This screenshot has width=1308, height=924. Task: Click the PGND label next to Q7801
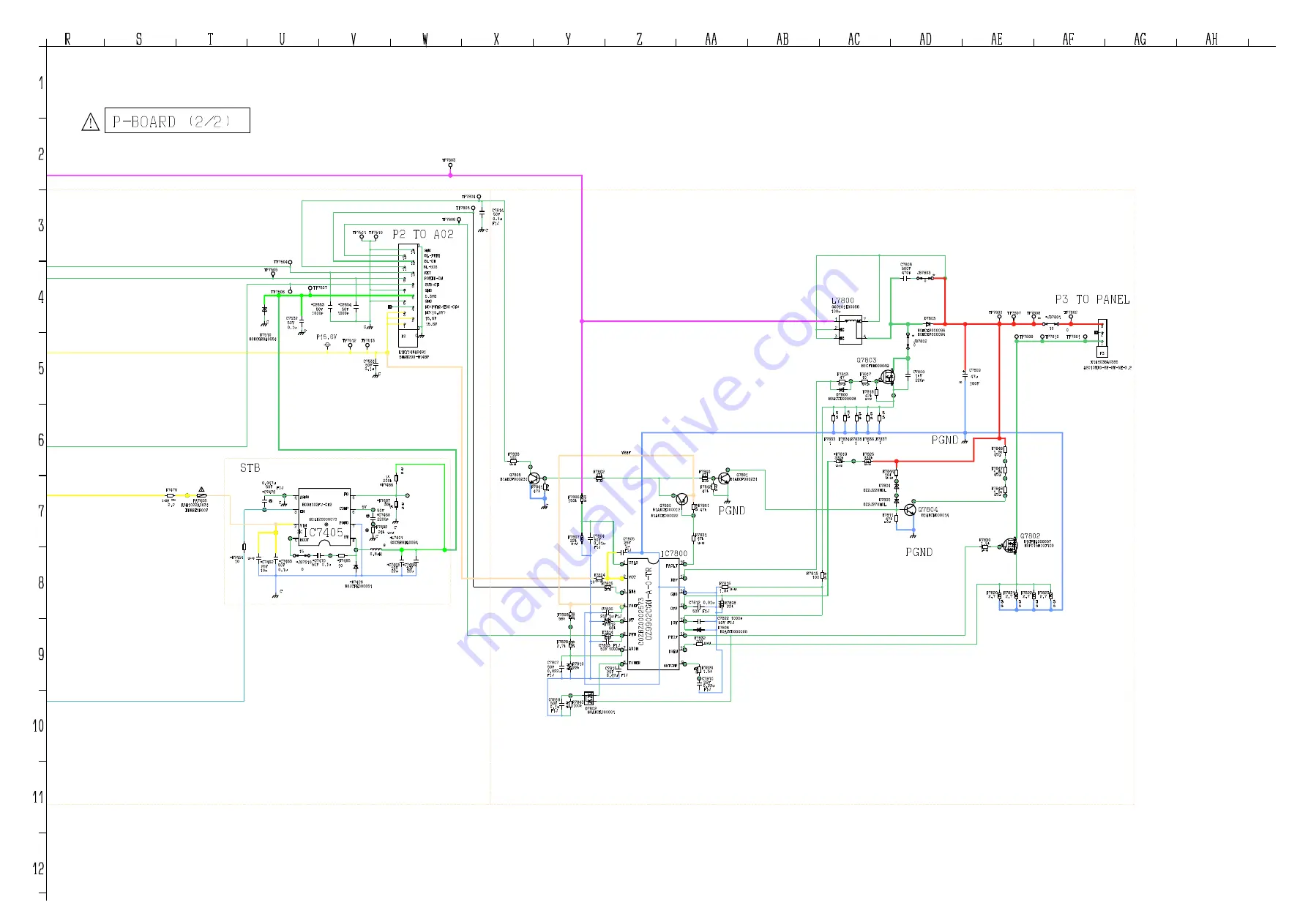pos(732,511)
